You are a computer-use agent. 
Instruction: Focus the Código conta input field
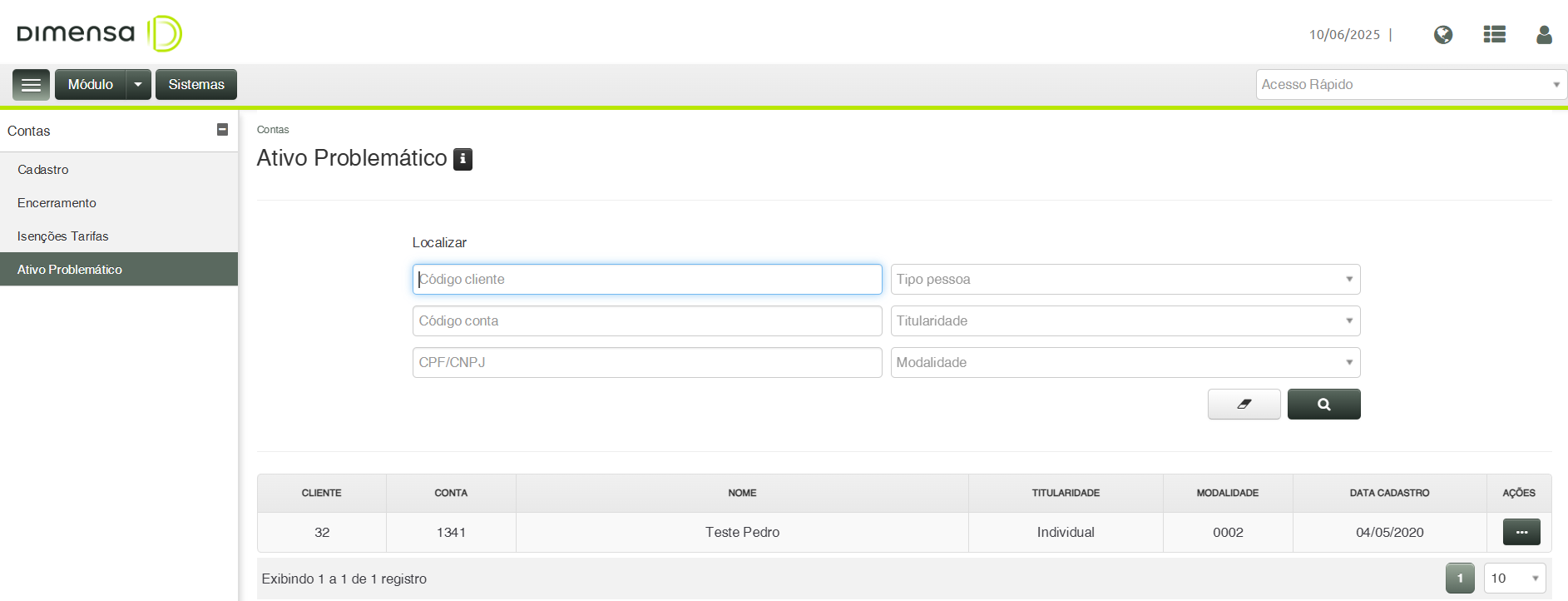tap(646, 321)
